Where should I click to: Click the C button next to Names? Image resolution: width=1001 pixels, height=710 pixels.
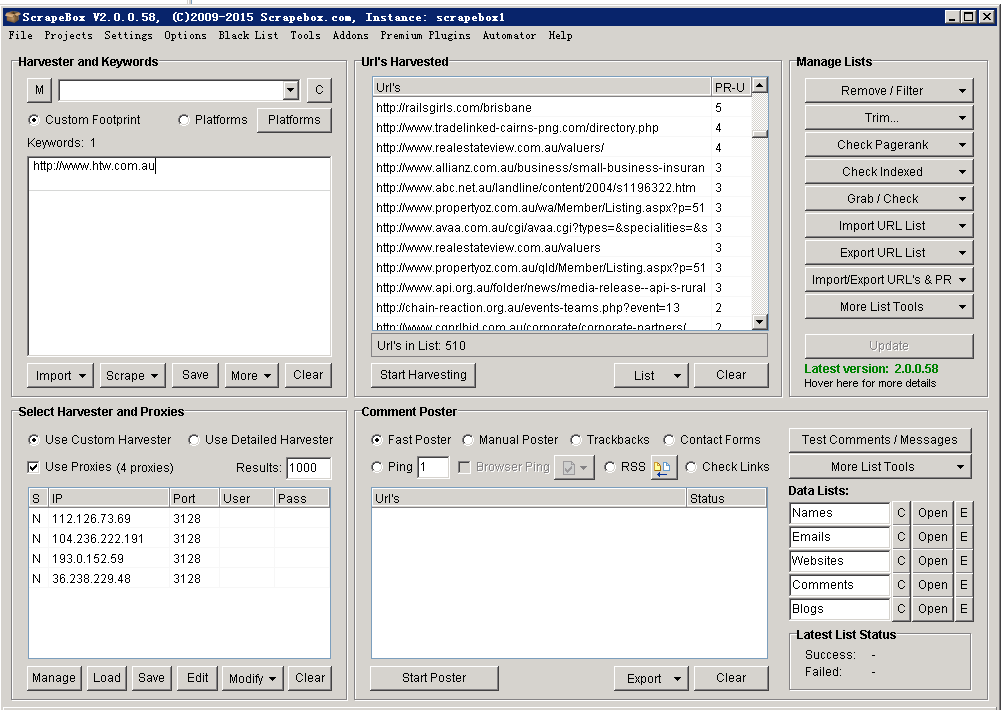tap(901, 513)
